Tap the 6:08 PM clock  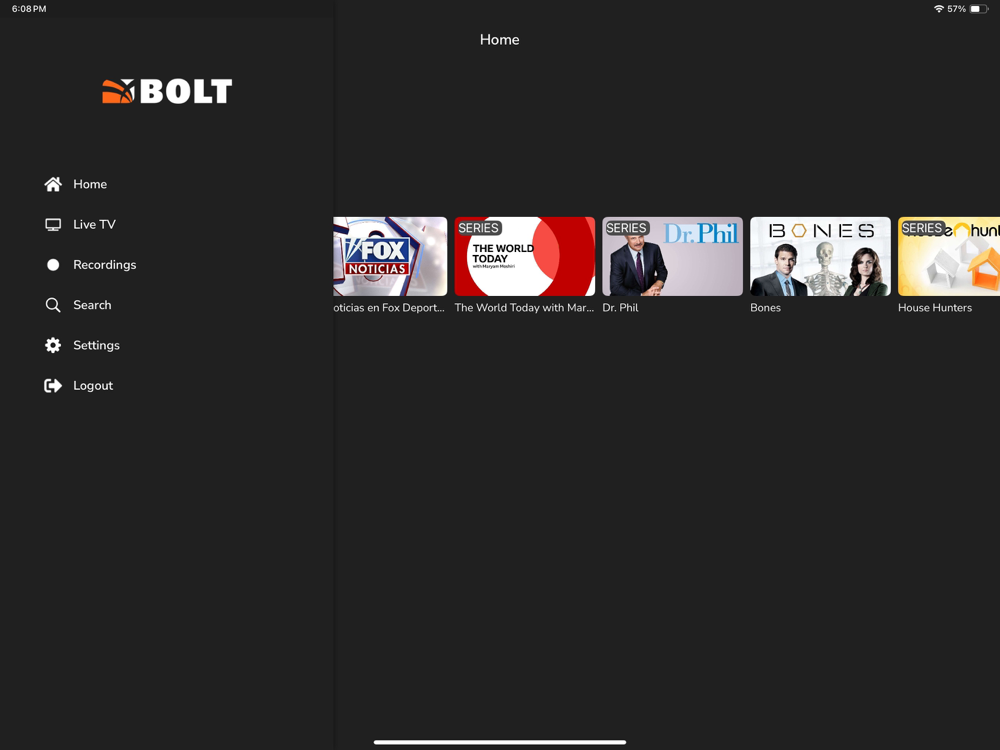point(29,9)
